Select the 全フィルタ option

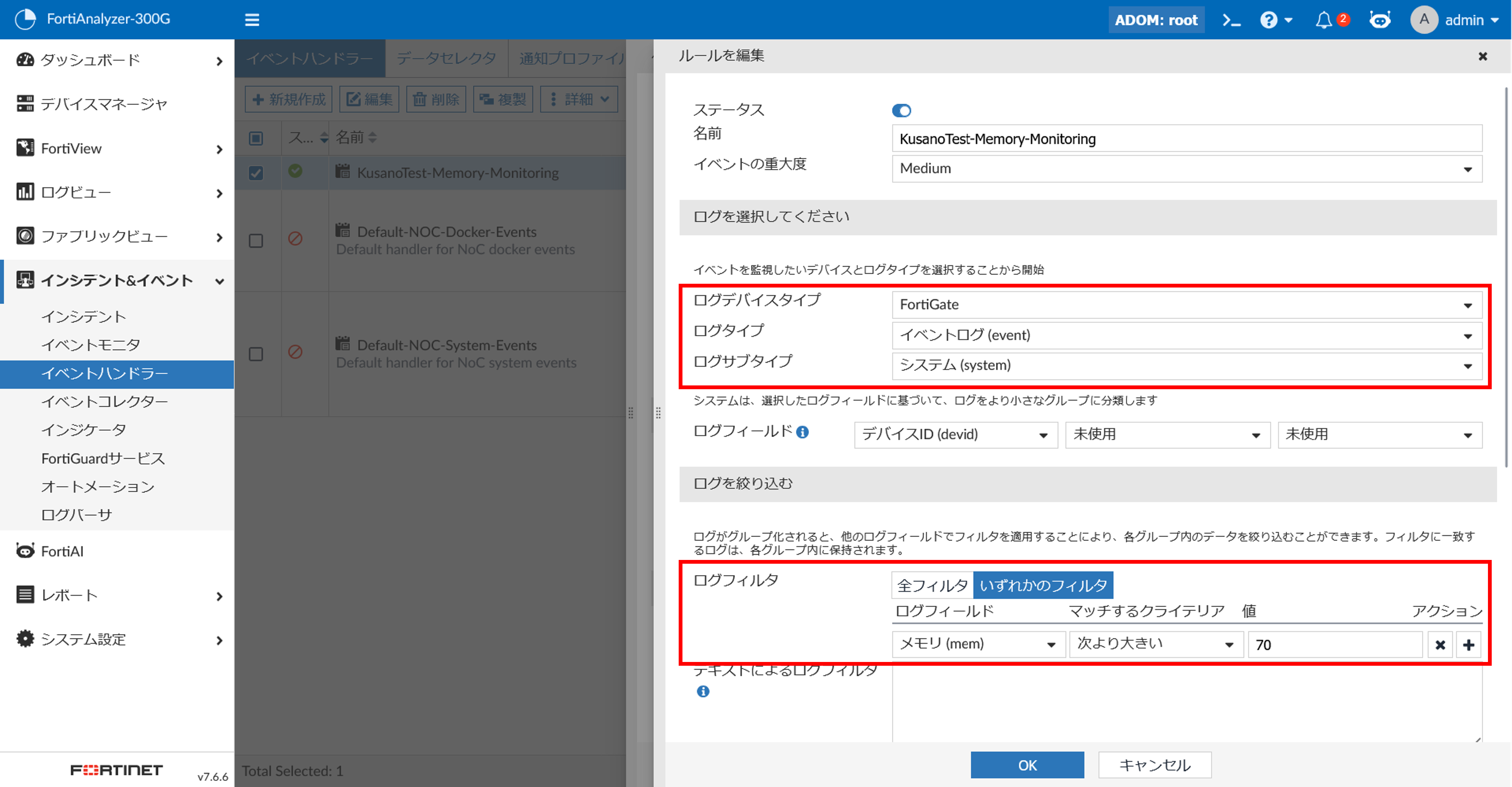[x=932, y=585]
